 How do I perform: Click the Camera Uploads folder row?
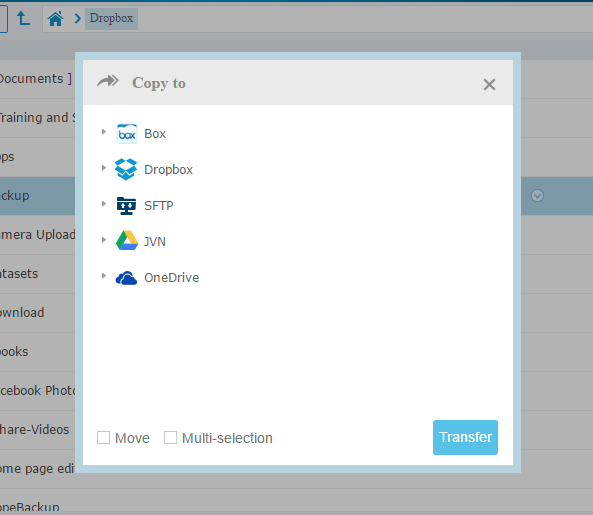pyautogui.click(x=37, y=235)
